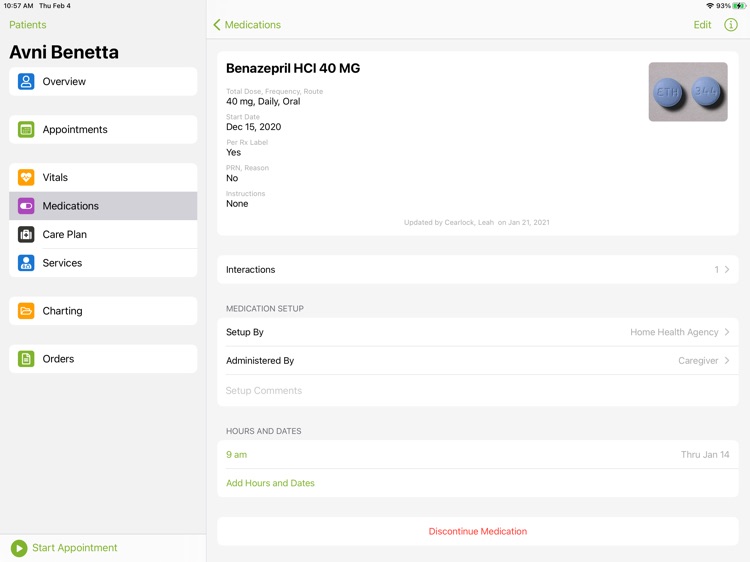Click the Overview person icon
750x562 pixels.
pyautogui.click(x=26, y=81)
